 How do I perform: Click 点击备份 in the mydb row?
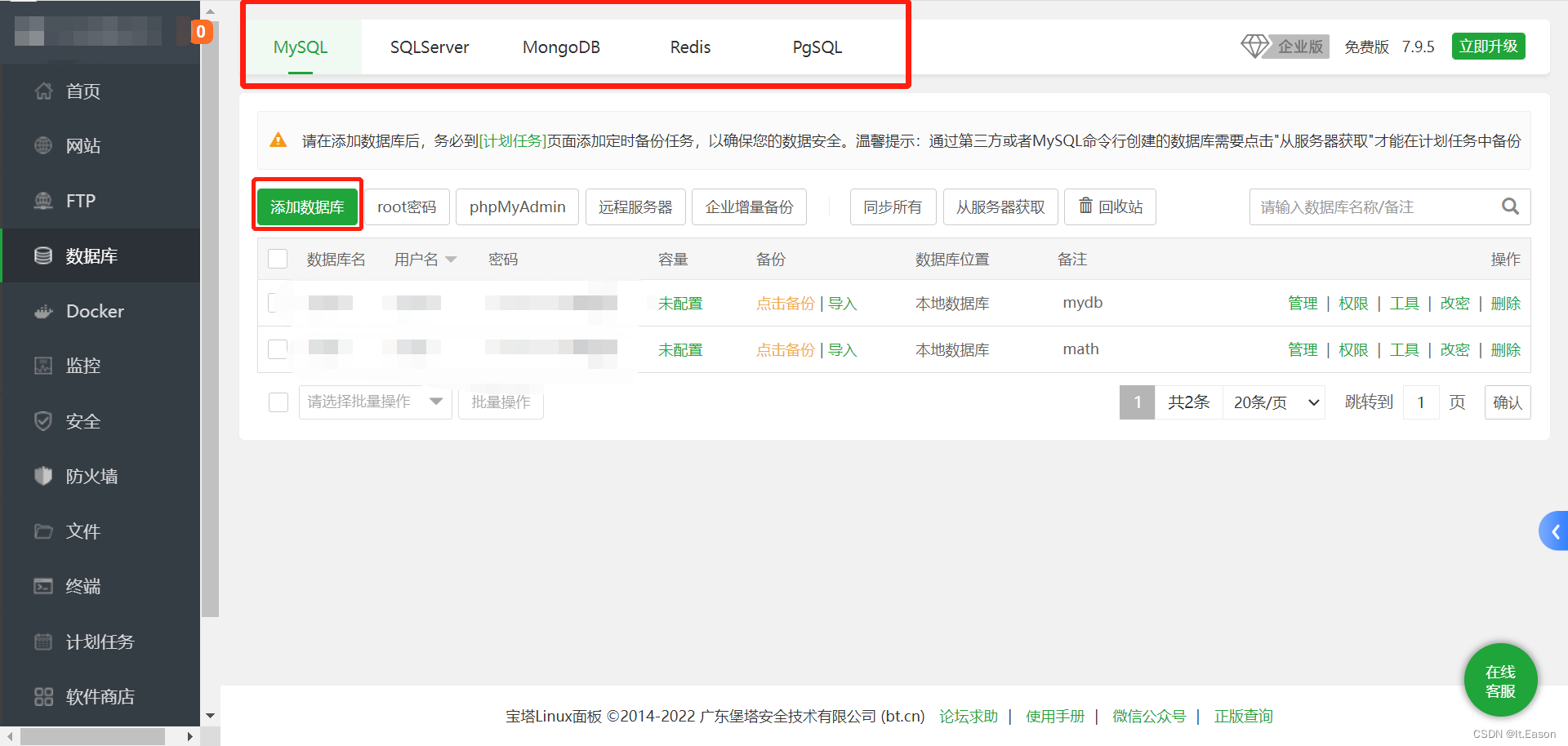785,304
